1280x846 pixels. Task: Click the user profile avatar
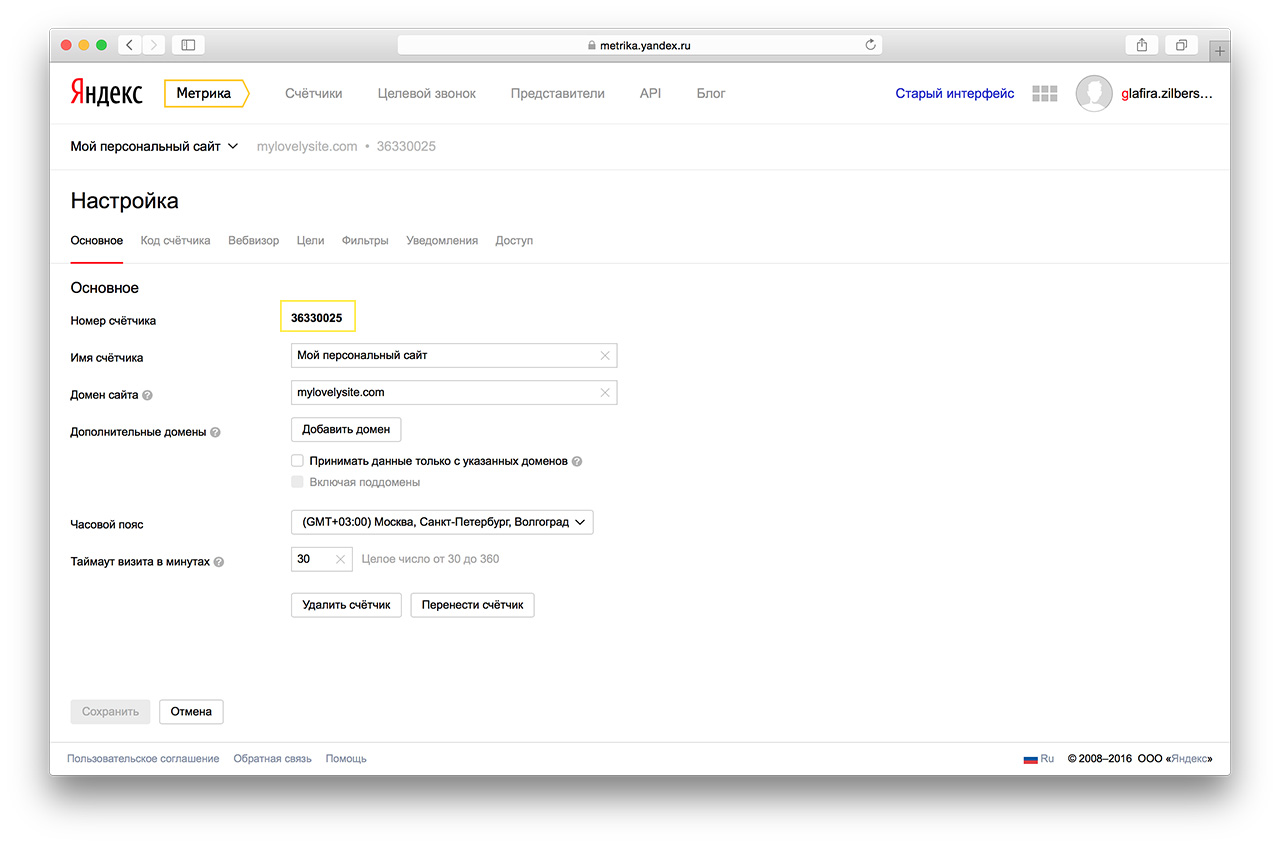pos(1094,93)
